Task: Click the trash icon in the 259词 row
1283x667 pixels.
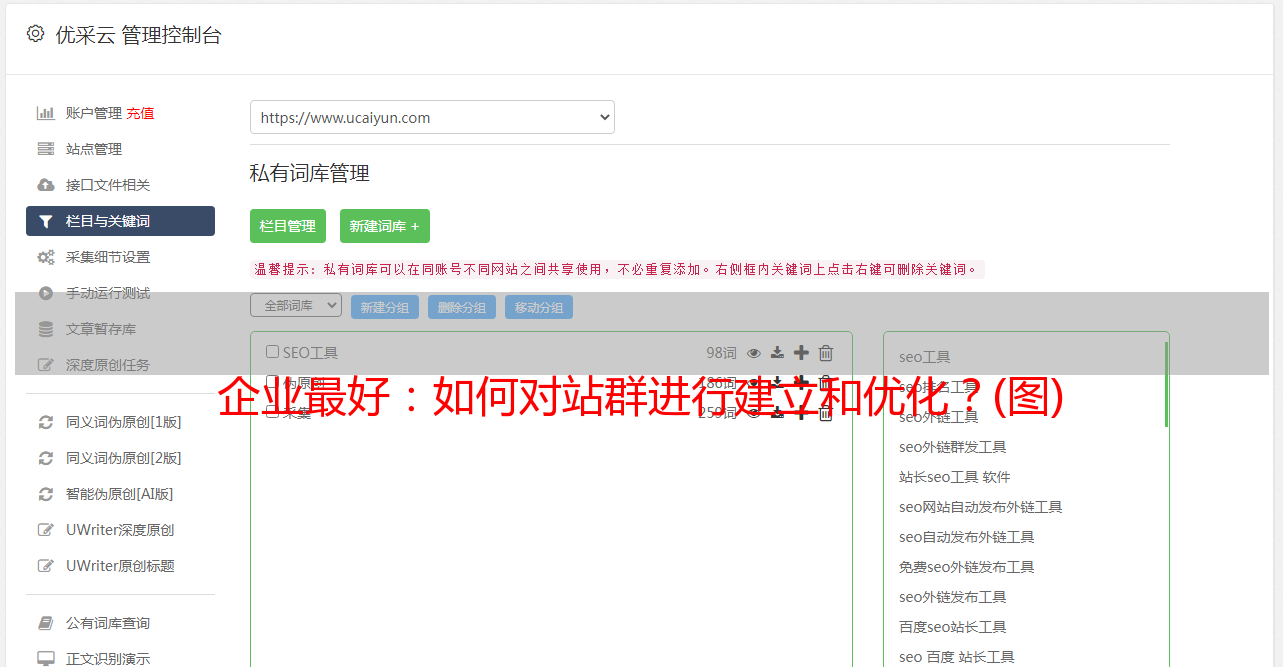Action: click(826, 412)
